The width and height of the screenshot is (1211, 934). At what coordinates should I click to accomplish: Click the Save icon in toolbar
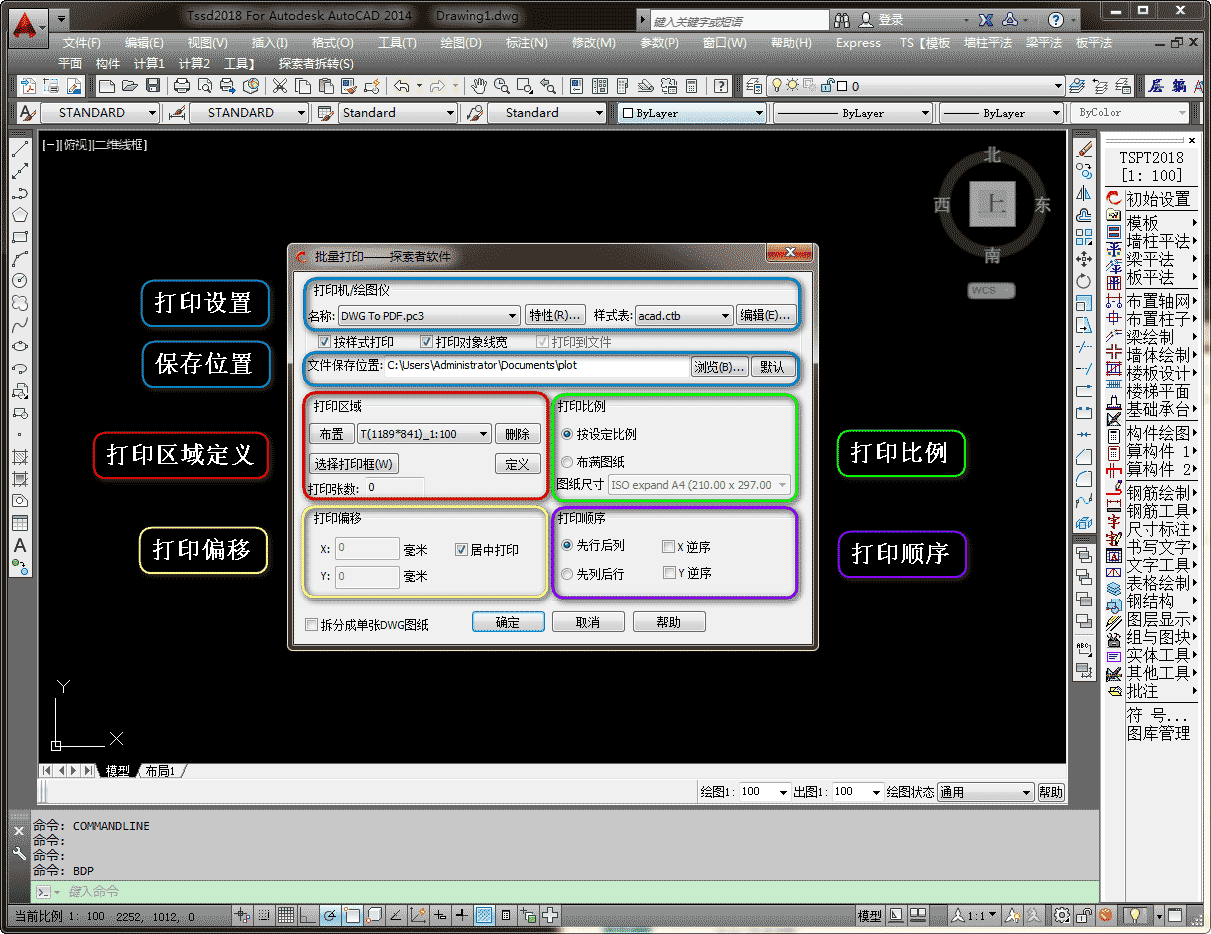pyautogui.click(x=153, y=86)
